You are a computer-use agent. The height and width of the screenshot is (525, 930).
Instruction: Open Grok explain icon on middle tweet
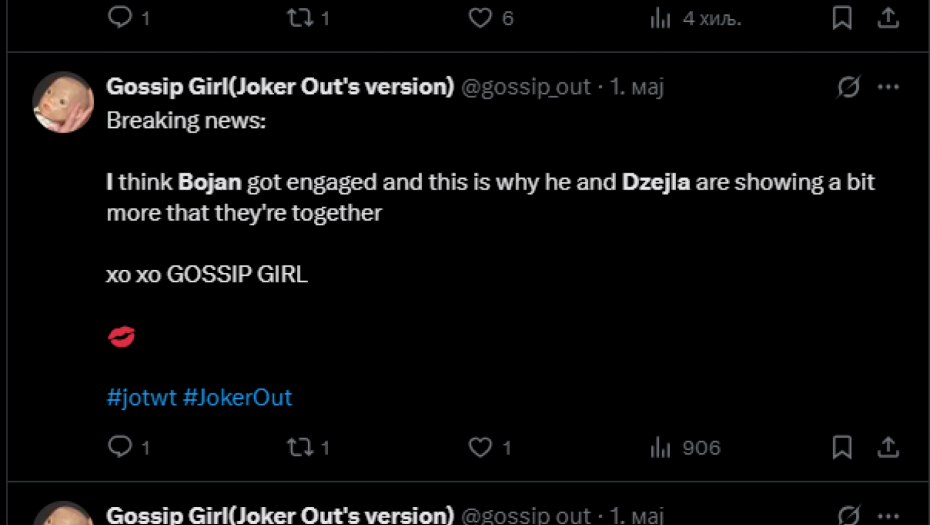(848, 87)
